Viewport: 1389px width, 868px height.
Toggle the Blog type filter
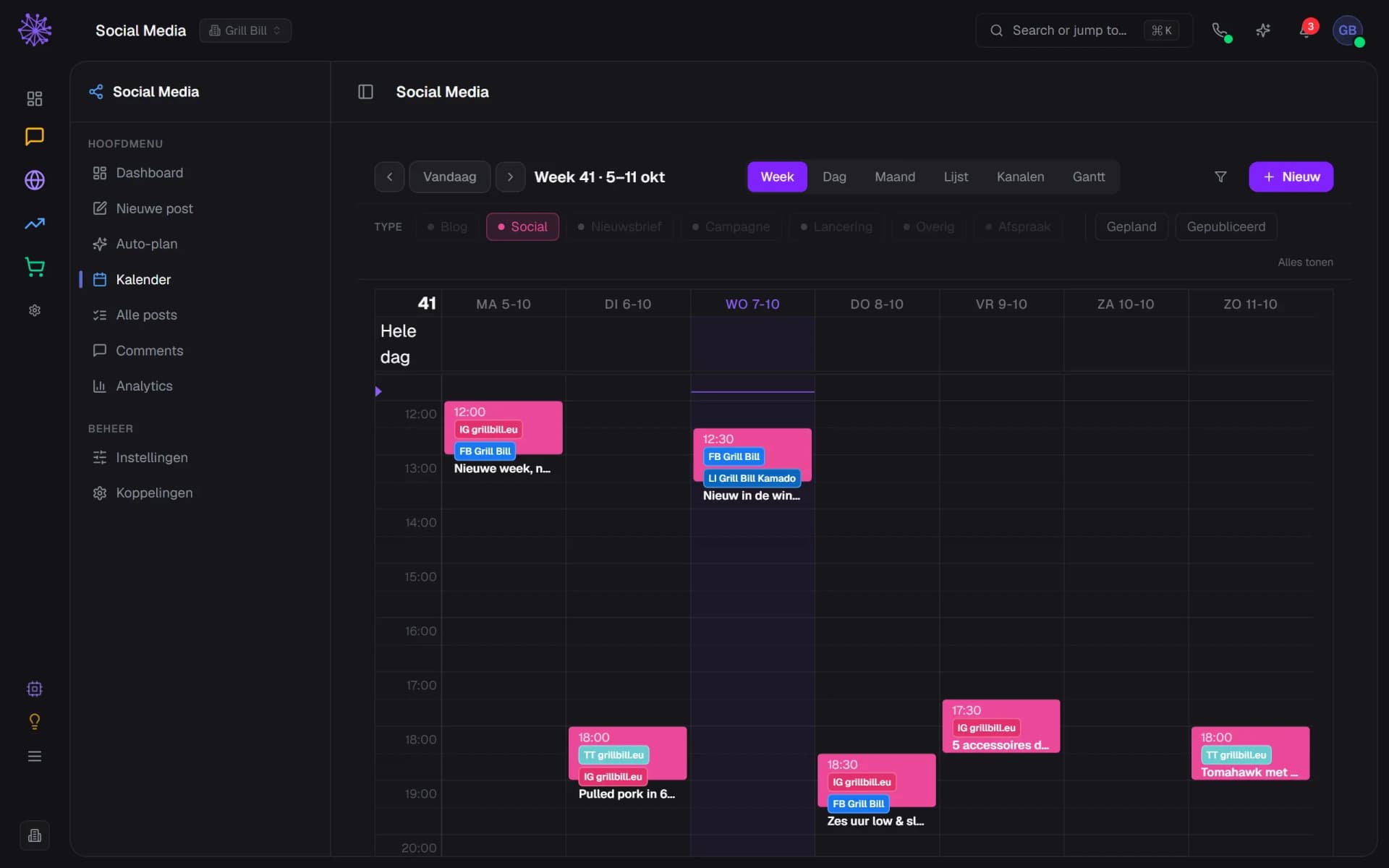pyautogui.click(x=447, y=226)
